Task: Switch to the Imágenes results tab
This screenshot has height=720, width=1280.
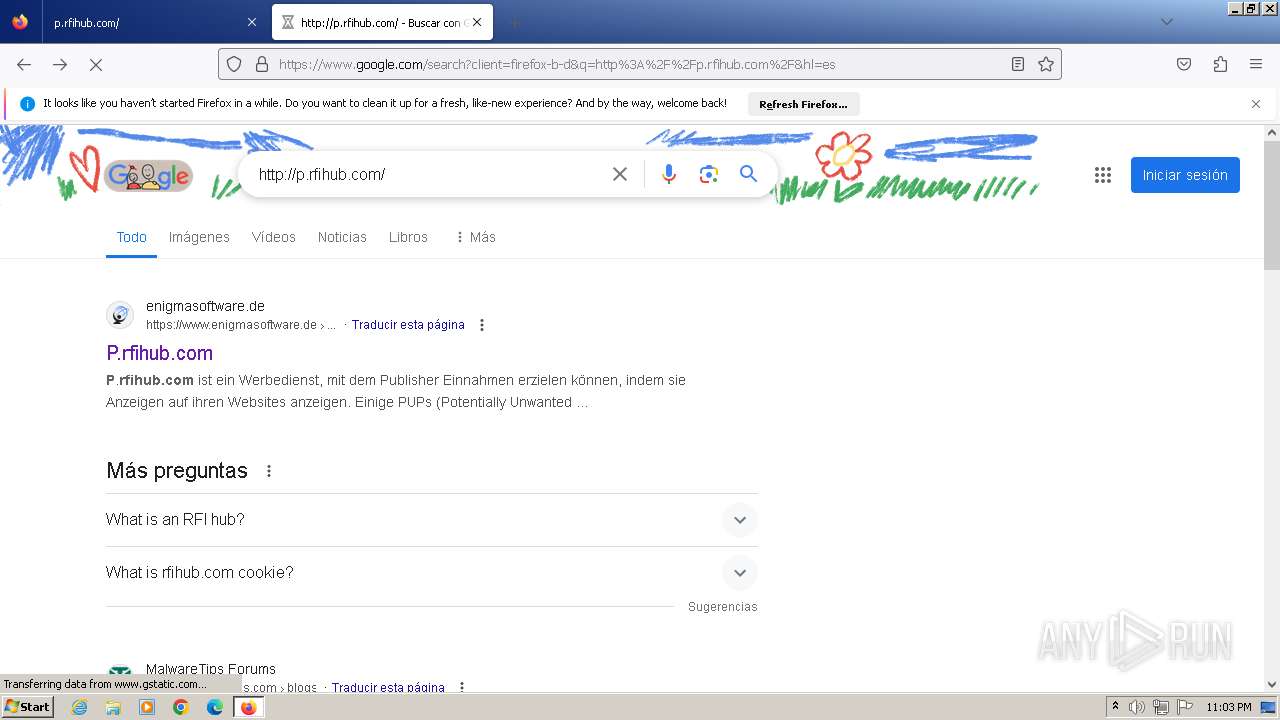Action: click(x=199, y=237)
